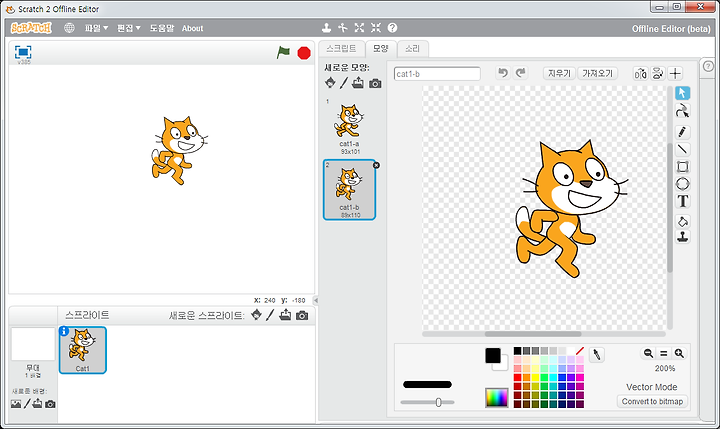Open the 편집 menu
The width and height of the screenshot is (720, 429).
[129, 28]
